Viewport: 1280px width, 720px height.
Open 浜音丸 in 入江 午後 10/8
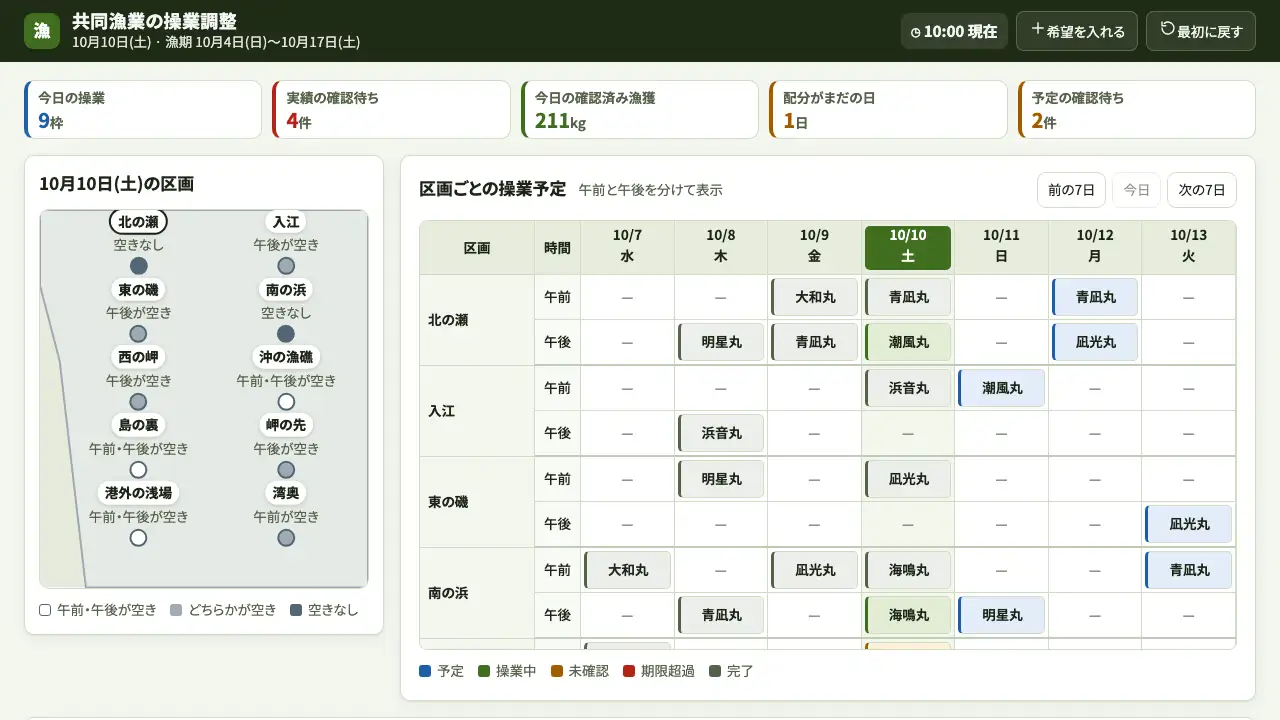click(721, 433)
